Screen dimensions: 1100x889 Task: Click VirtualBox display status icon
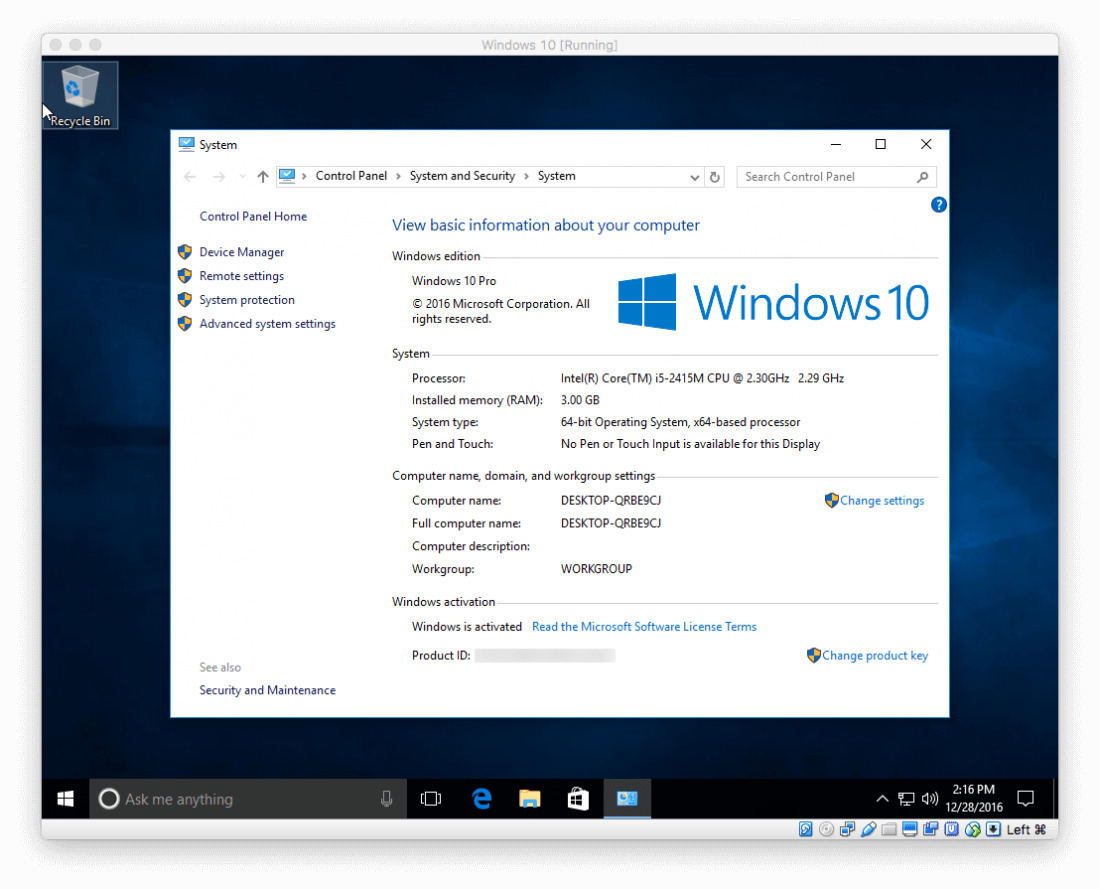910,829
